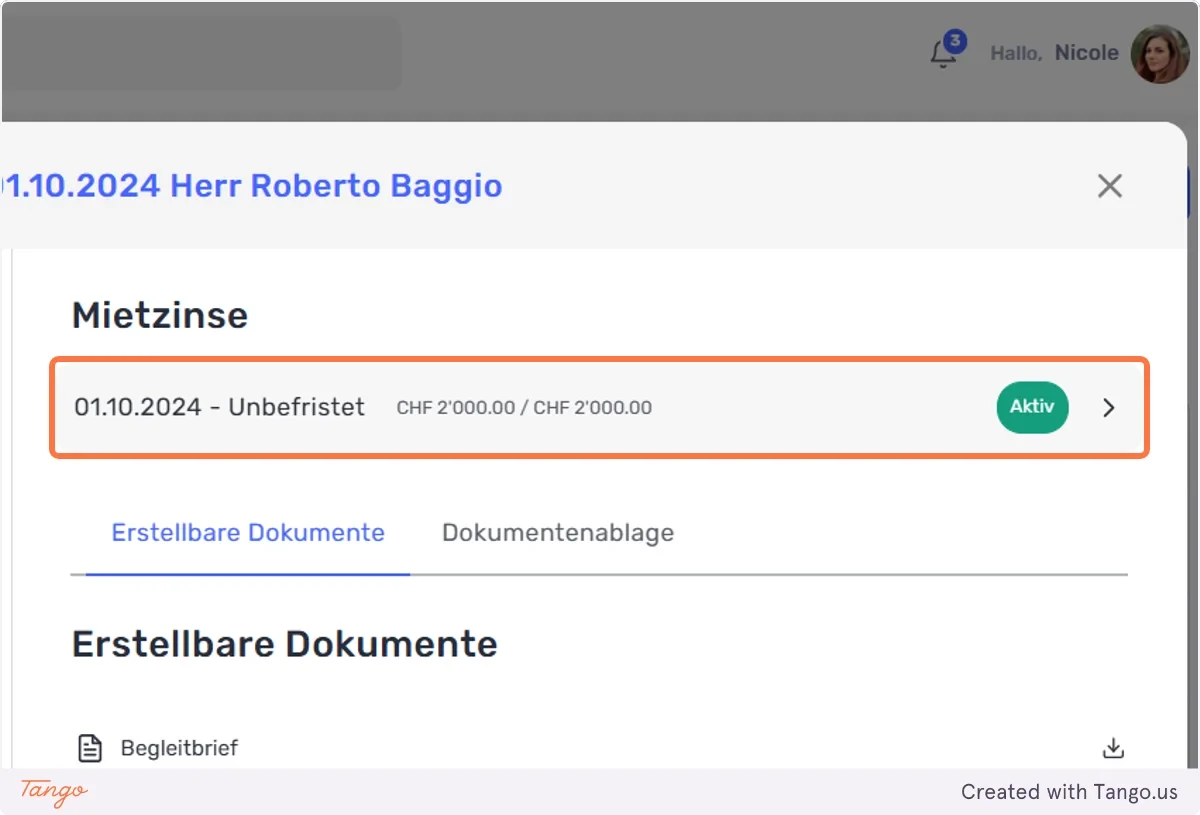
Task: Click the CHF 2'000.00 rent amount text
Action: tap(524, 408)
